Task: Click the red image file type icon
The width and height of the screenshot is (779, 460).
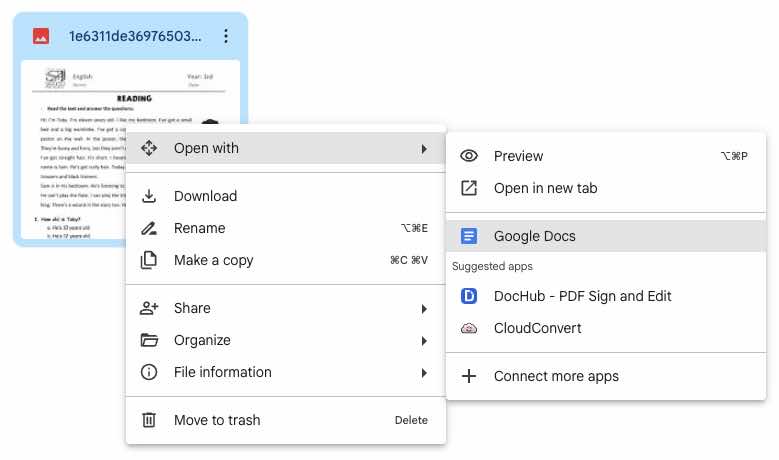Action: point(41,36)
